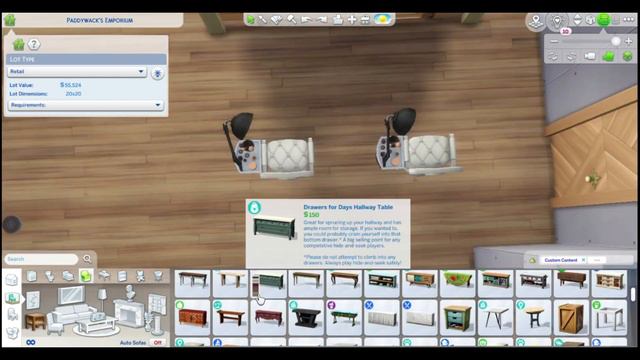Toggle walls view cube icon
640x360 pixels.
[590, 20]
